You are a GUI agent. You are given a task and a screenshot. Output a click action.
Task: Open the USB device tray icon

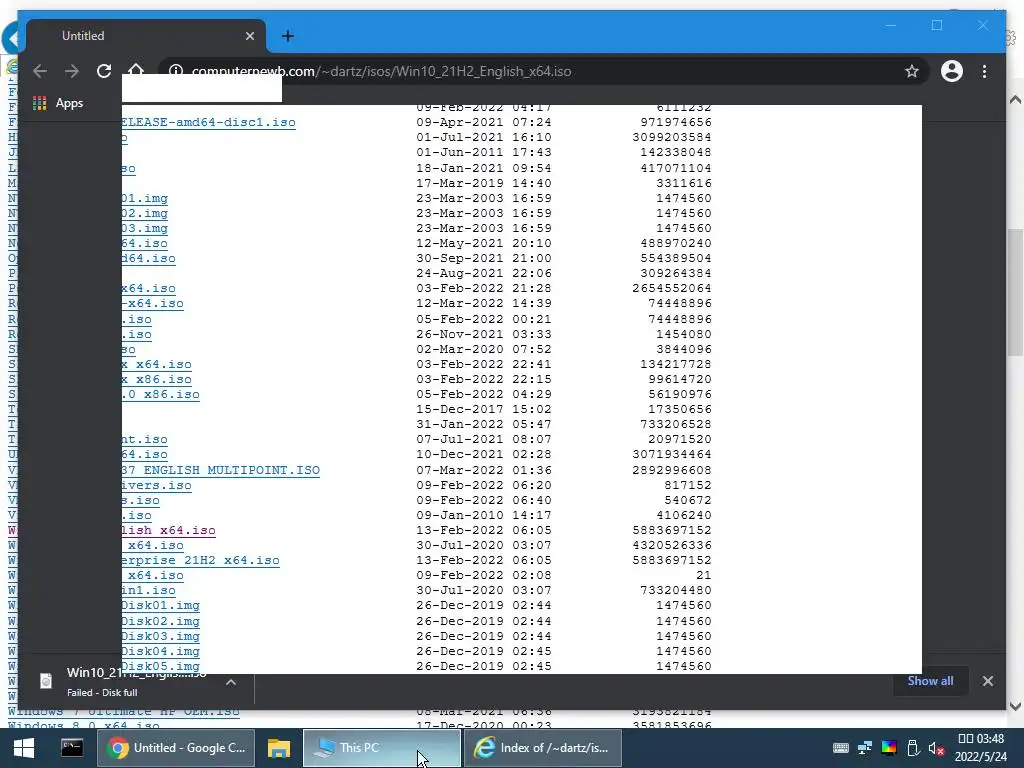coord(913,748)
